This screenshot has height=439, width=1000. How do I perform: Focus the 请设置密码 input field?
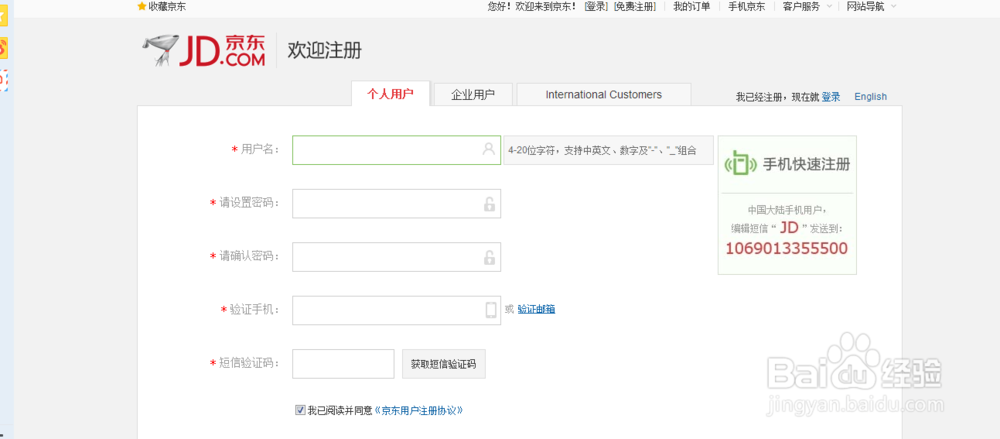[x=396, y=204]
